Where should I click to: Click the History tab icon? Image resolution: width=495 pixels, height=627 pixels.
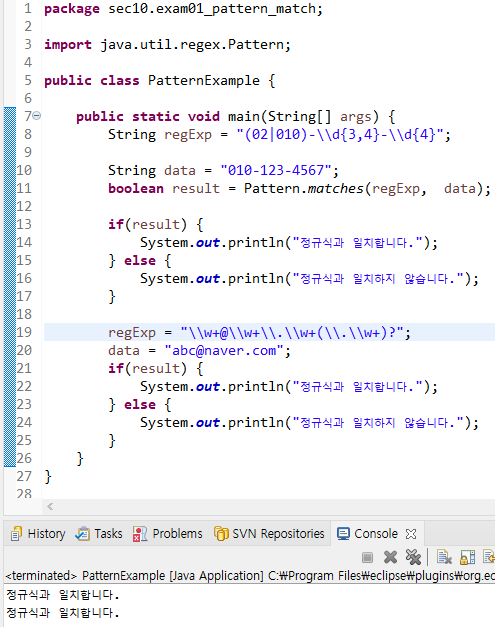click(16, 534)
